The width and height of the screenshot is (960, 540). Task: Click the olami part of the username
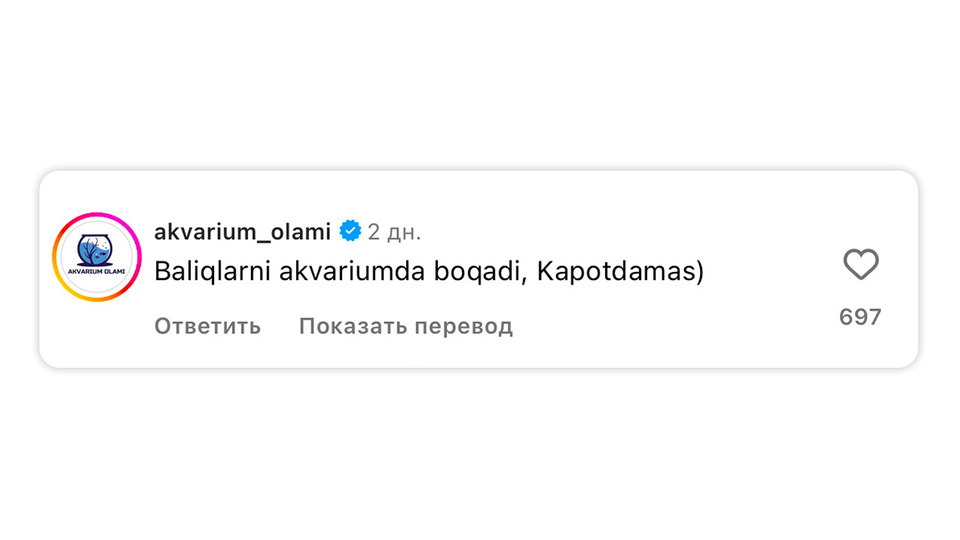pos(302,232)
